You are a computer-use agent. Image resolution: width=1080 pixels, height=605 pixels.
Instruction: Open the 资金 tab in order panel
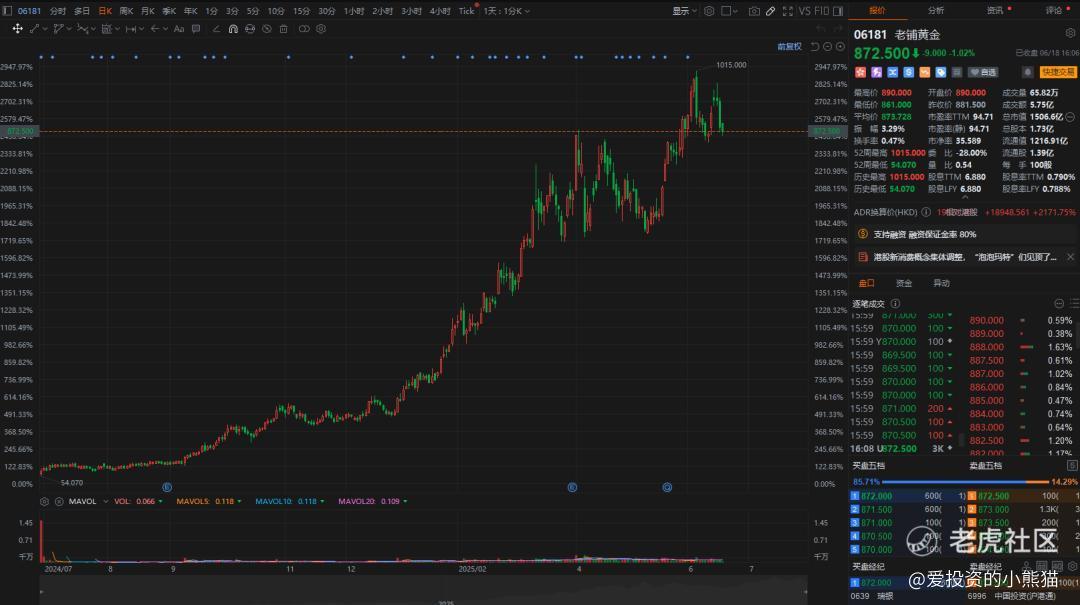coord(904,283)
